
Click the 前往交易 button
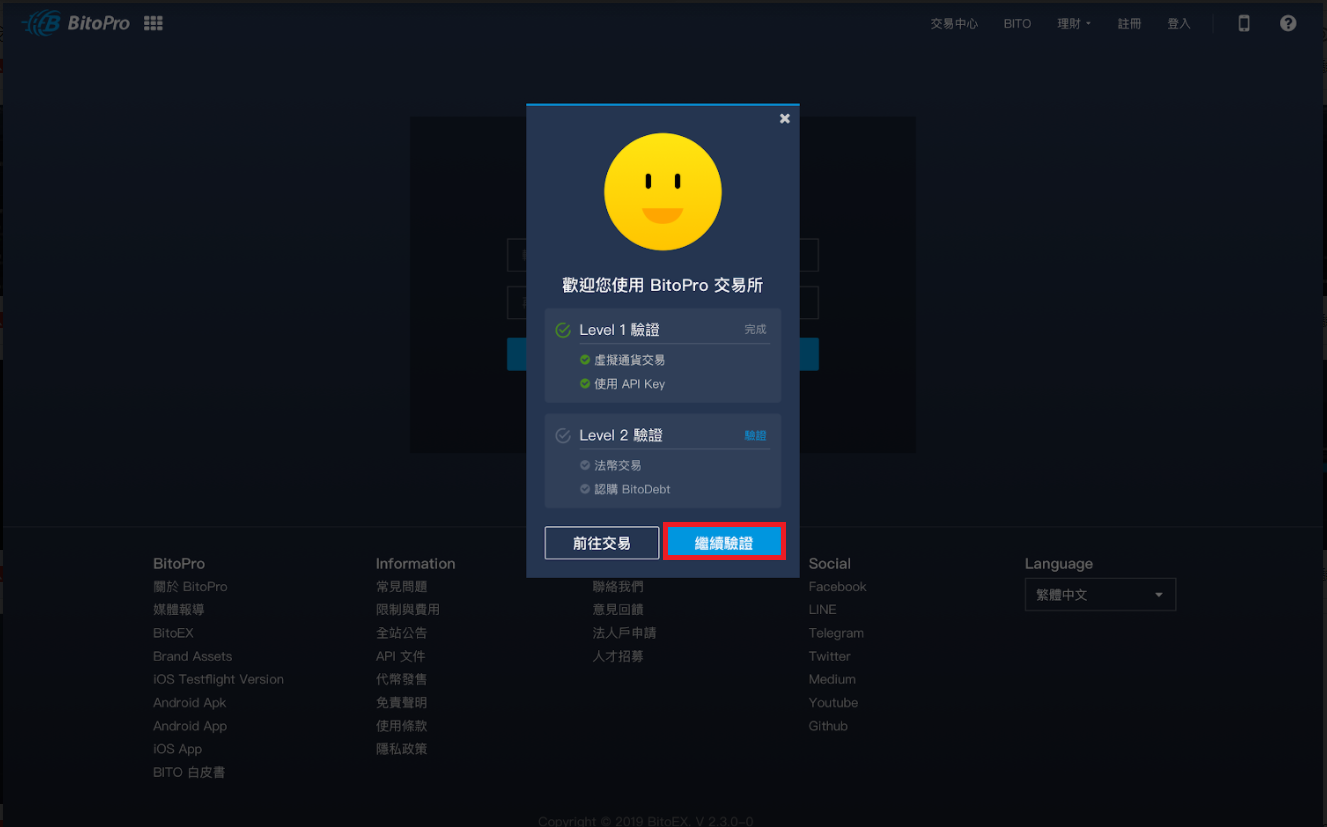tap(602, 543)
